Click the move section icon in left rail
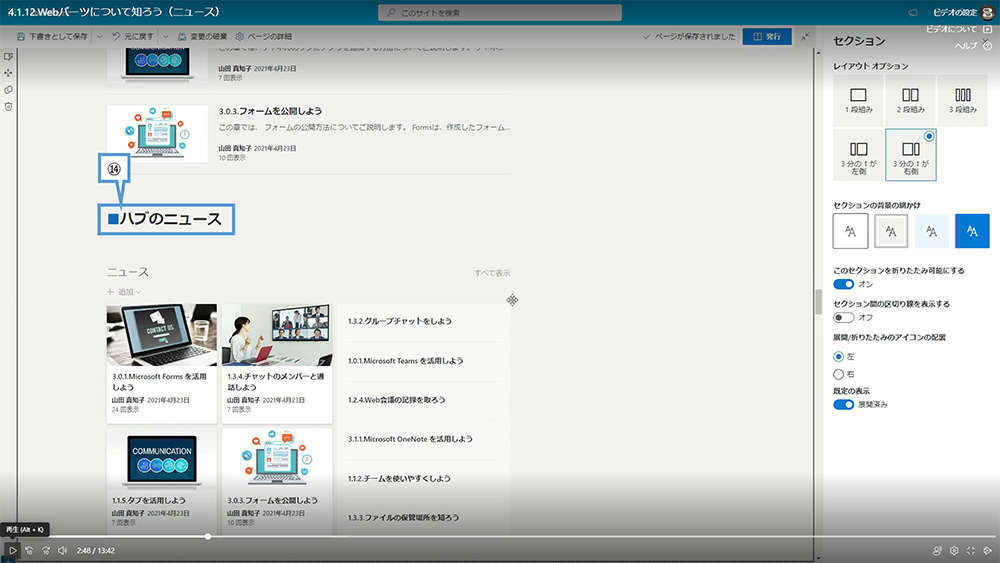 click(8, 73)
